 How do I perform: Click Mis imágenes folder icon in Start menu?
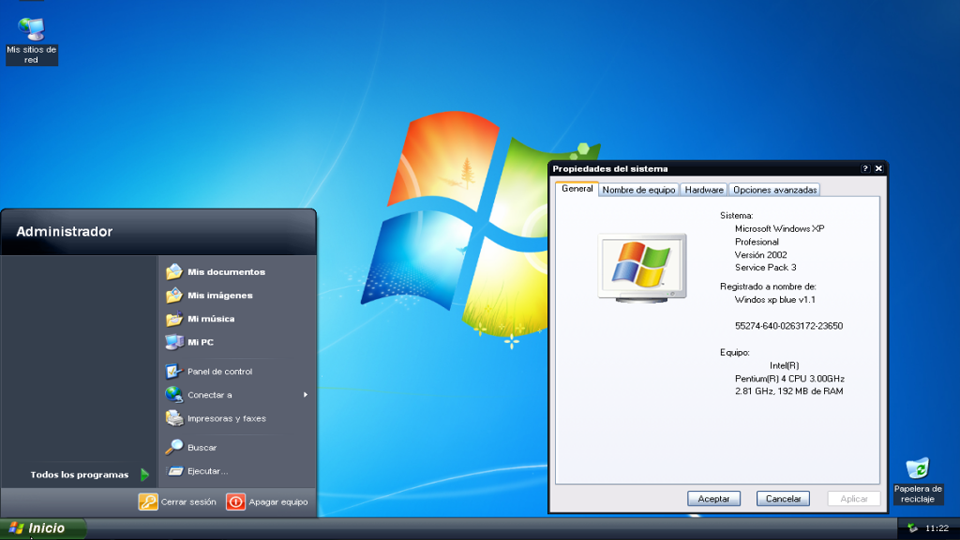point(174,294)
